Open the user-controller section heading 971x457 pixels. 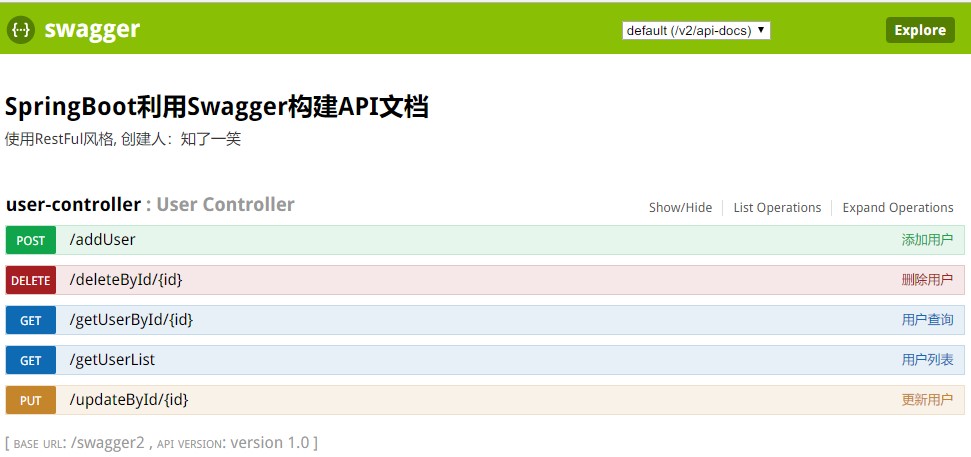pos(73,204)
